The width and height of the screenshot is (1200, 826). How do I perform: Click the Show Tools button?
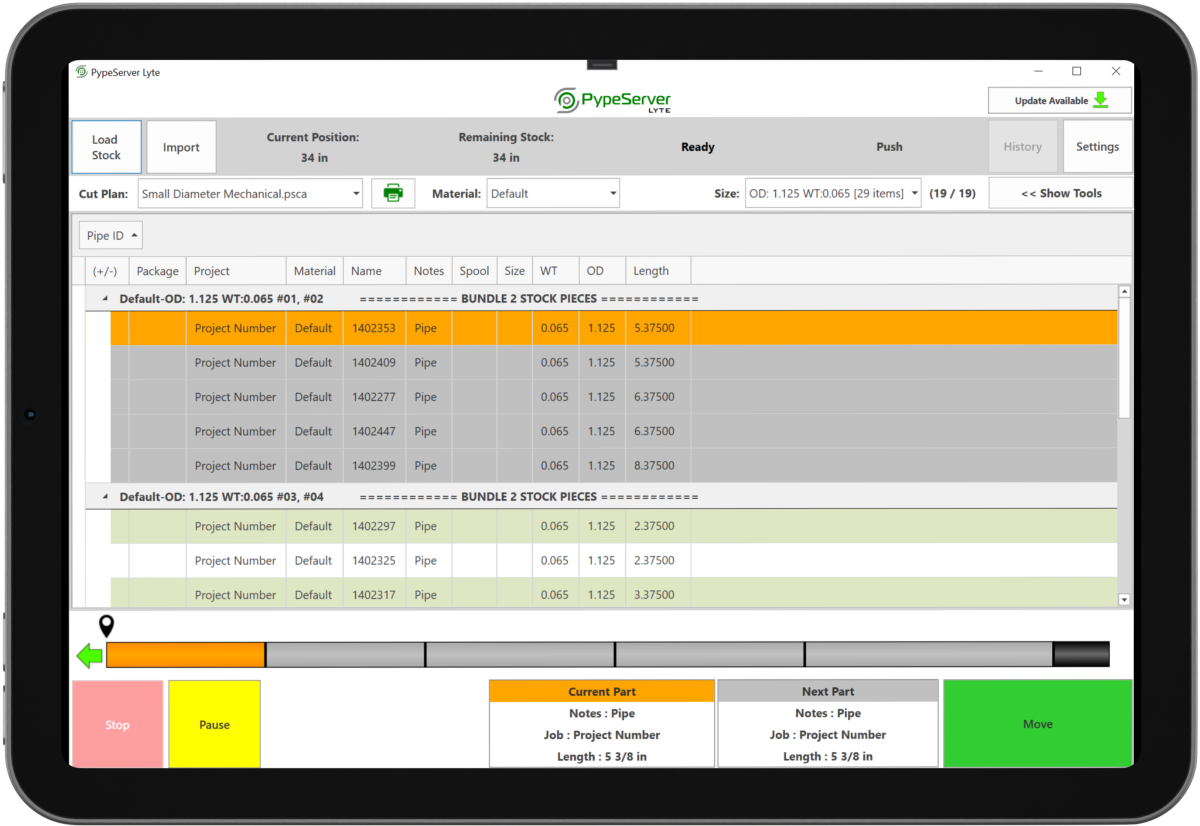click(x=1060, y=194)
